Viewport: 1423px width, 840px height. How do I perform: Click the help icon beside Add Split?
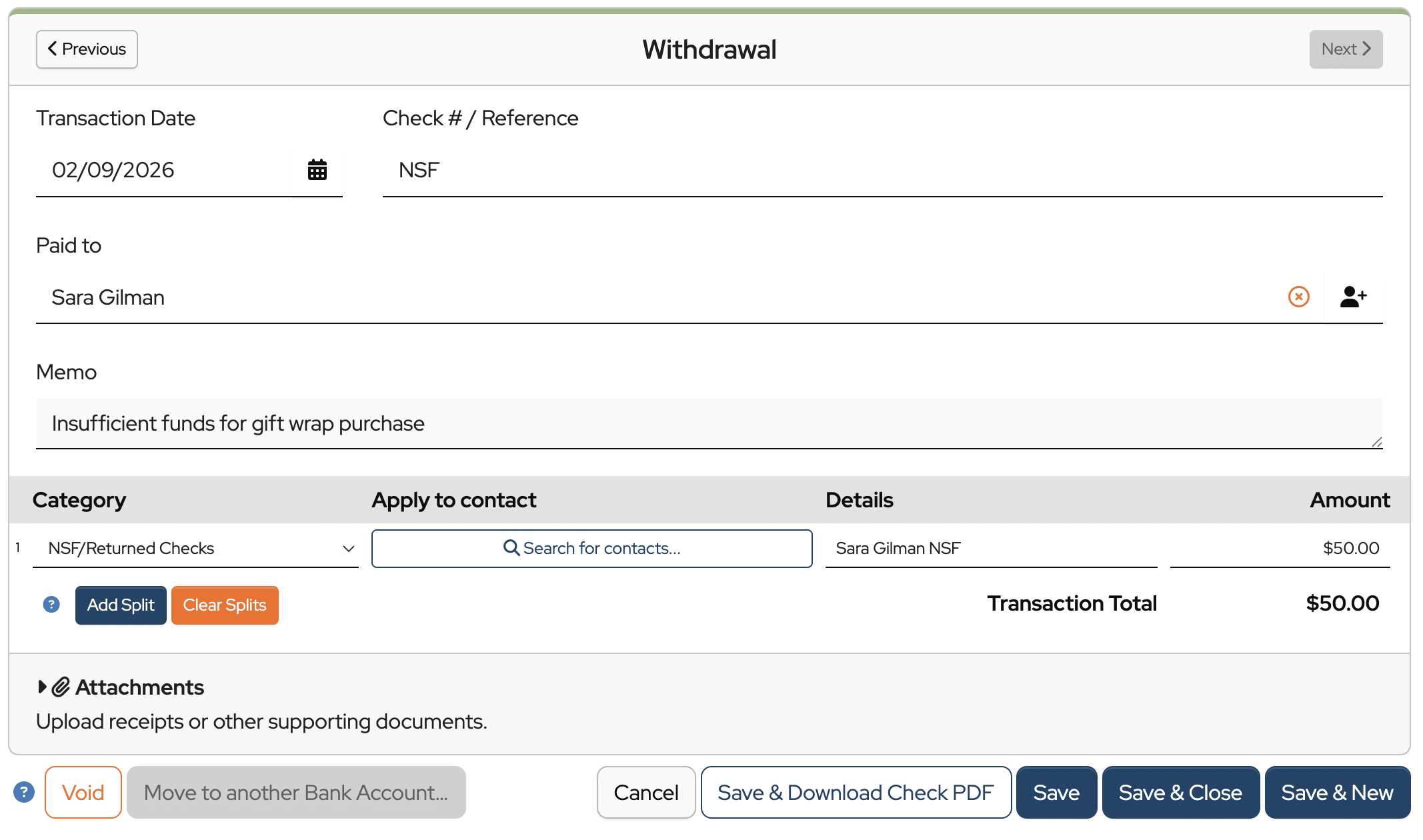point(51,605)
